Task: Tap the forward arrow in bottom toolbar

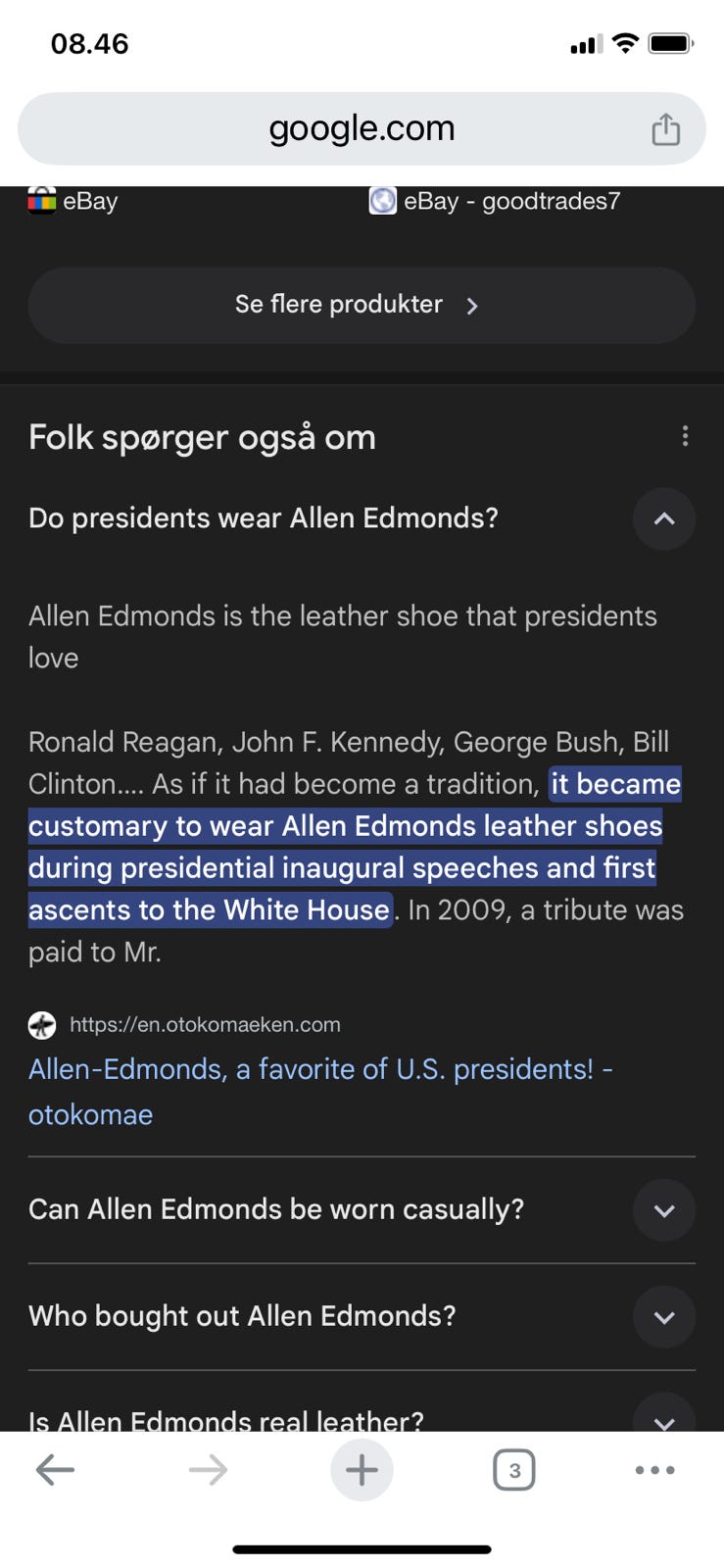Action: pos(208,1469)
